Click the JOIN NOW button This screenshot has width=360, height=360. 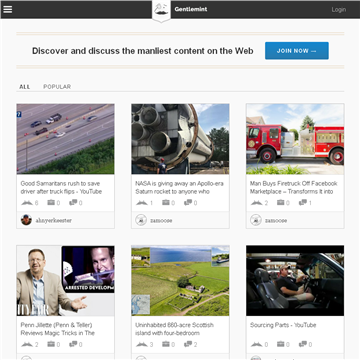coord(297,51)
